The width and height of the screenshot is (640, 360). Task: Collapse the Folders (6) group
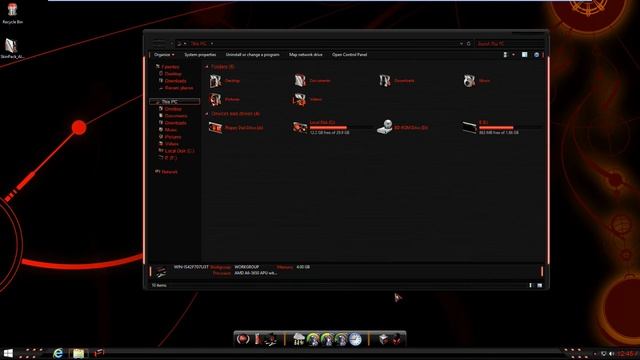coord(207,67)
